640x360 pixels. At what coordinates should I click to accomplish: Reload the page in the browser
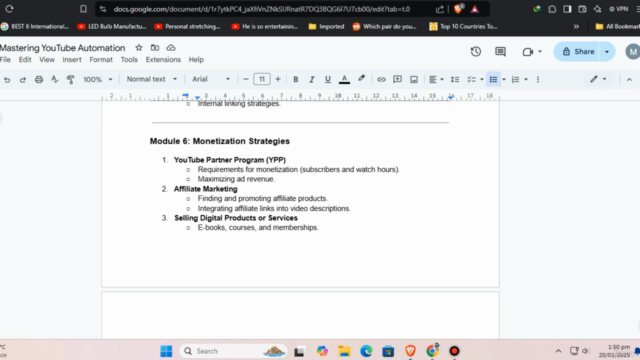pyautogui.click(x=9, y=9)
